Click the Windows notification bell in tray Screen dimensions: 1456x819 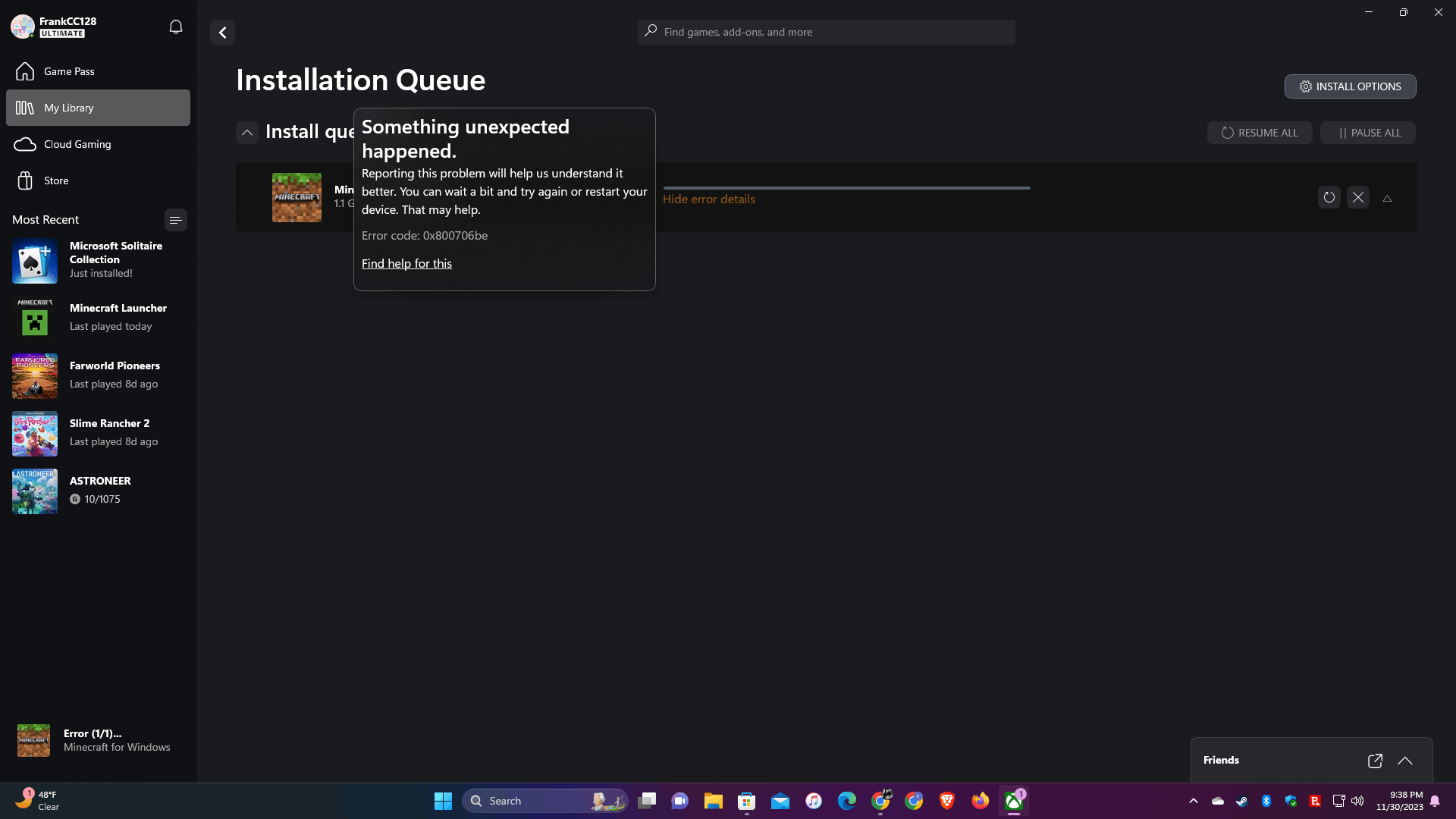tap(1435, 801)
